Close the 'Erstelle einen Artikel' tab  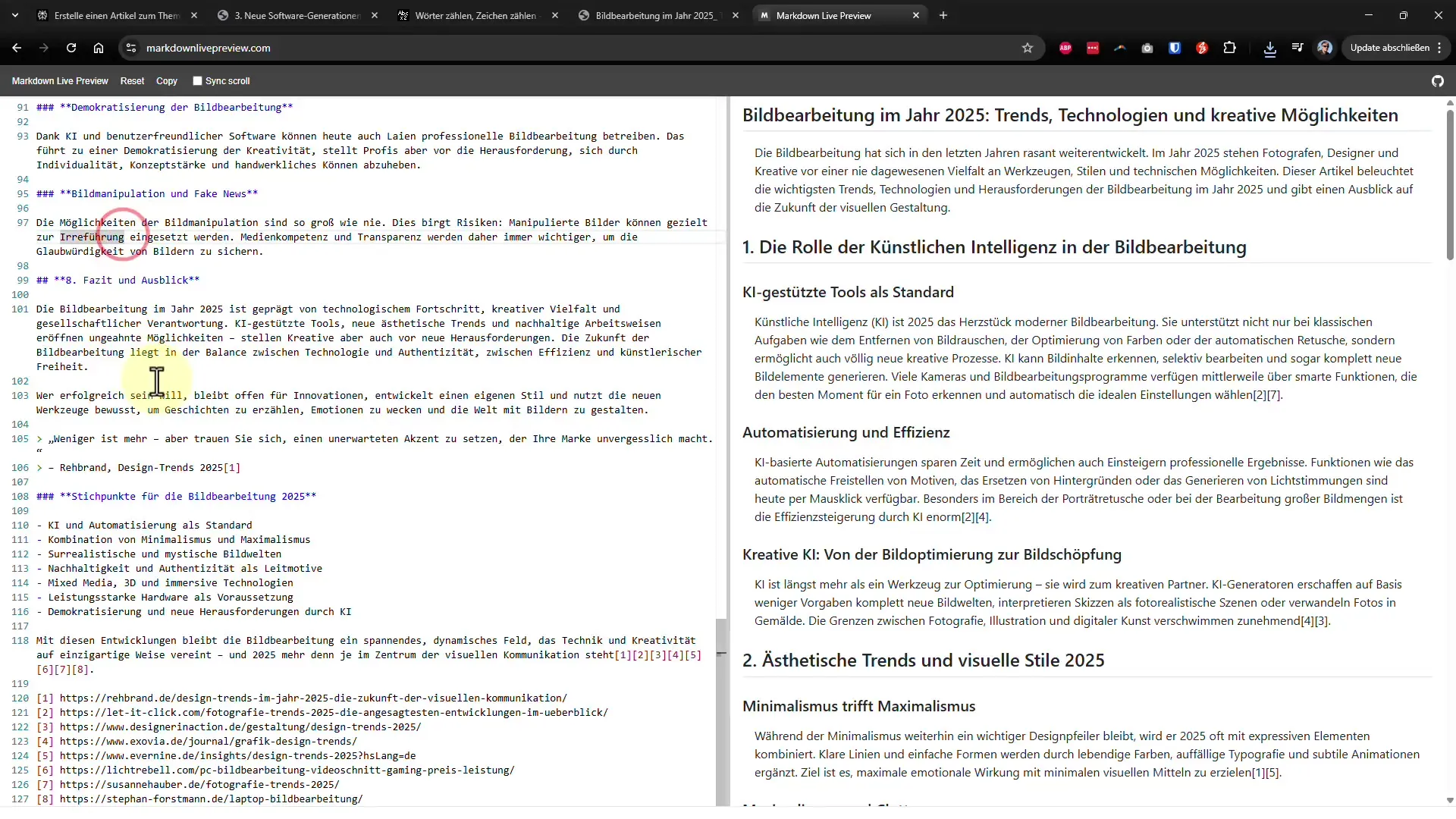(194, 15)
